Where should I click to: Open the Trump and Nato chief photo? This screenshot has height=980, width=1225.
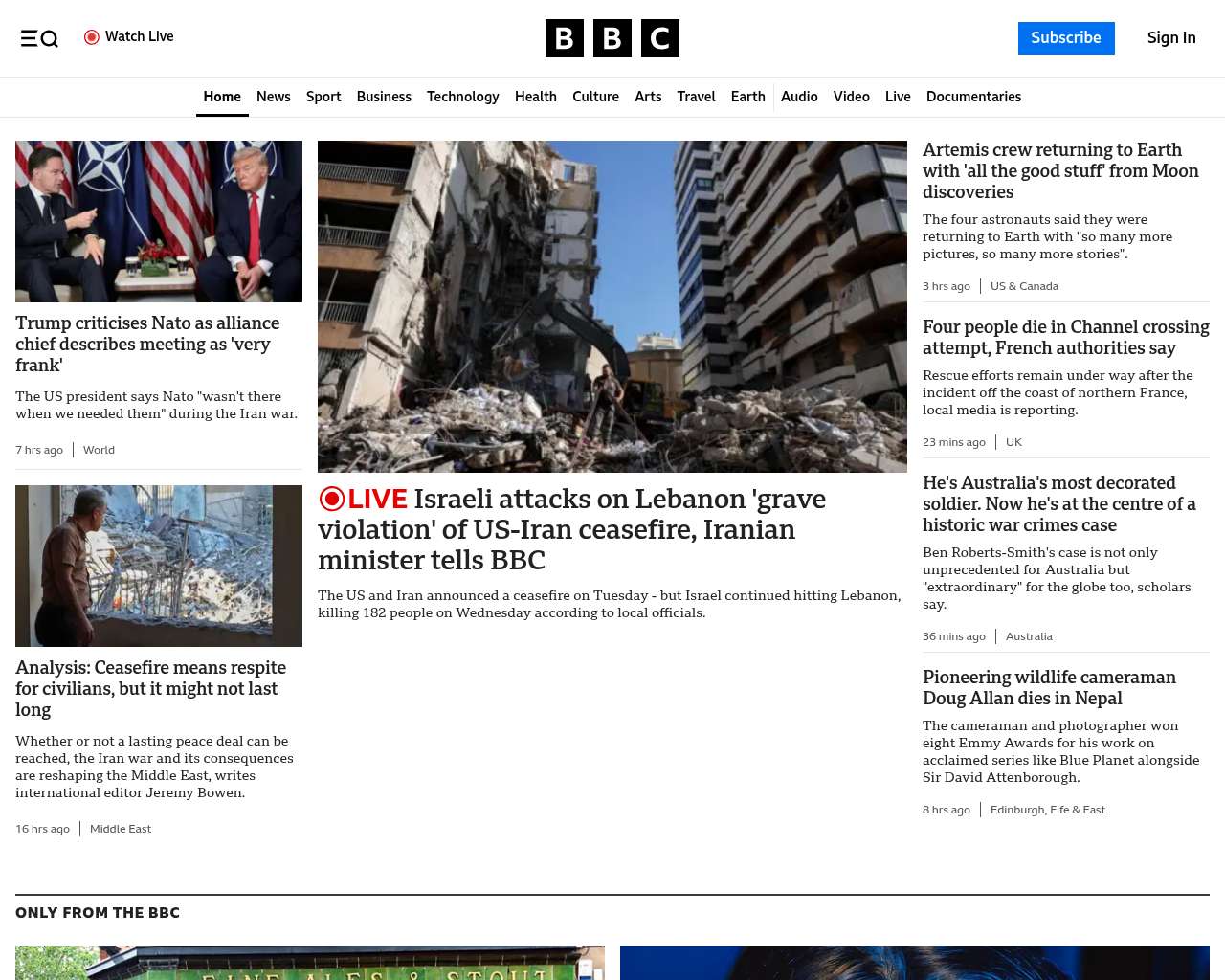(x=159, y=221)
